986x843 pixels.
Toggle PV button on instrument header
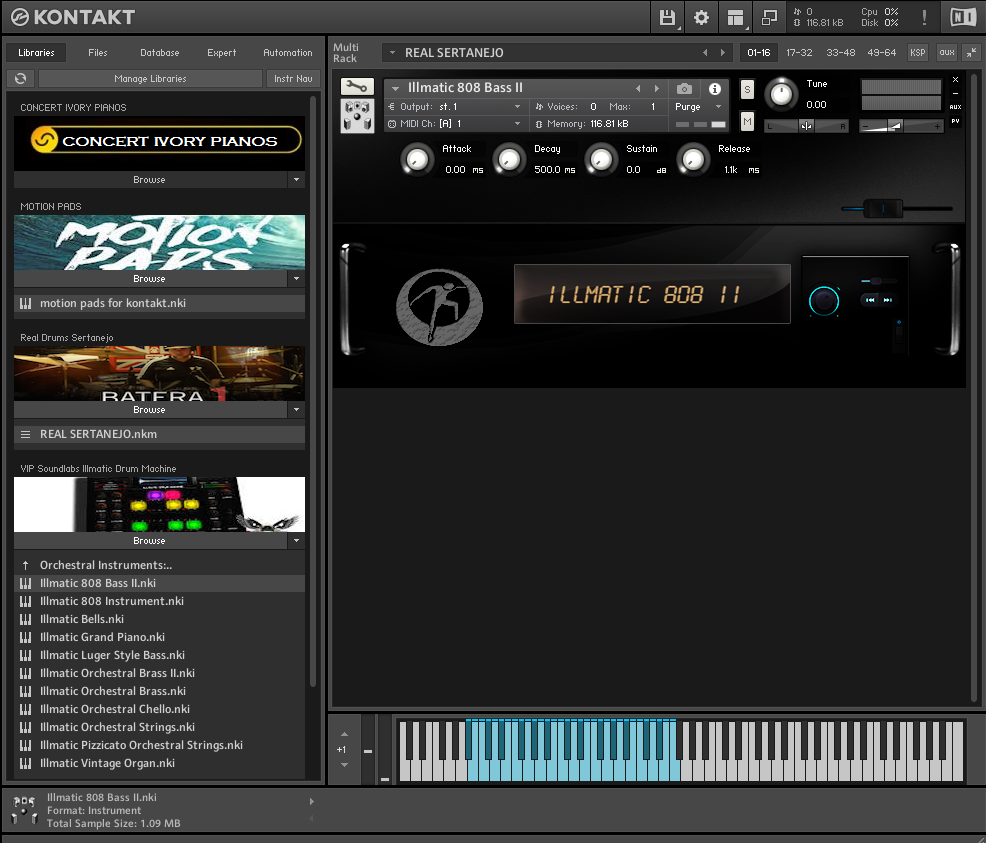coord(955,121)
